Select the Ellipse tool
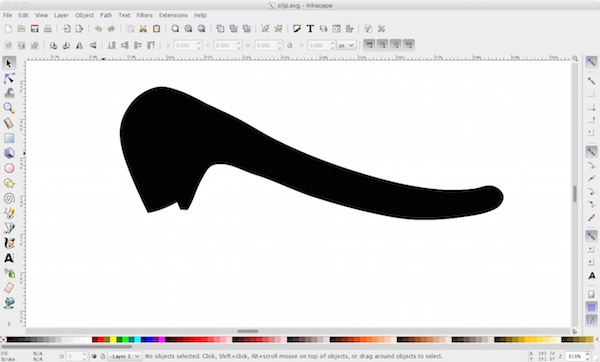This screenshot has height=362, width=600. pyautogui.click(x=9, y=168)
